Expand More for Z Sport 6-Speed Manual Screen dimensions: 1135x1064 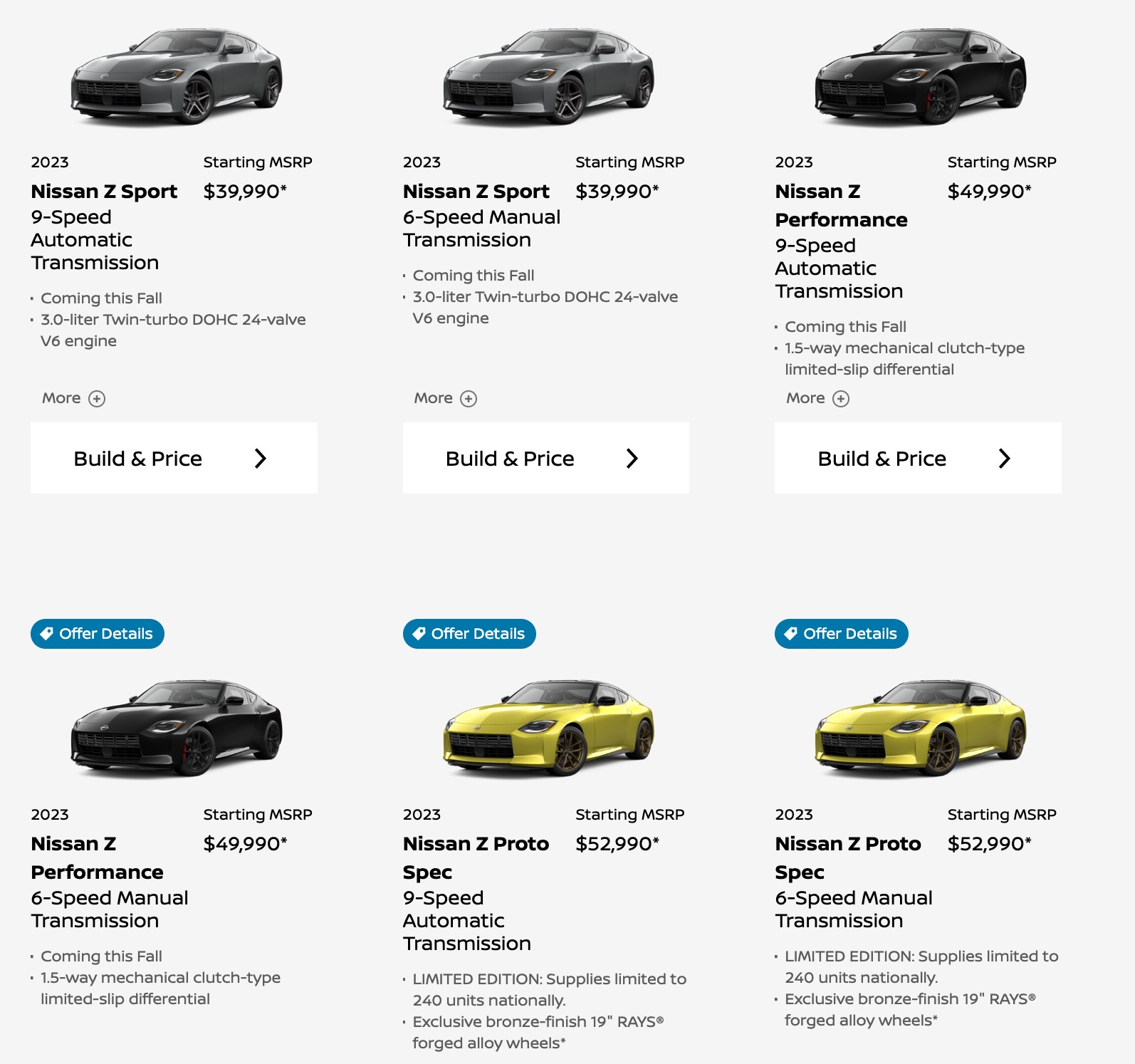click(x=445, y=398)
